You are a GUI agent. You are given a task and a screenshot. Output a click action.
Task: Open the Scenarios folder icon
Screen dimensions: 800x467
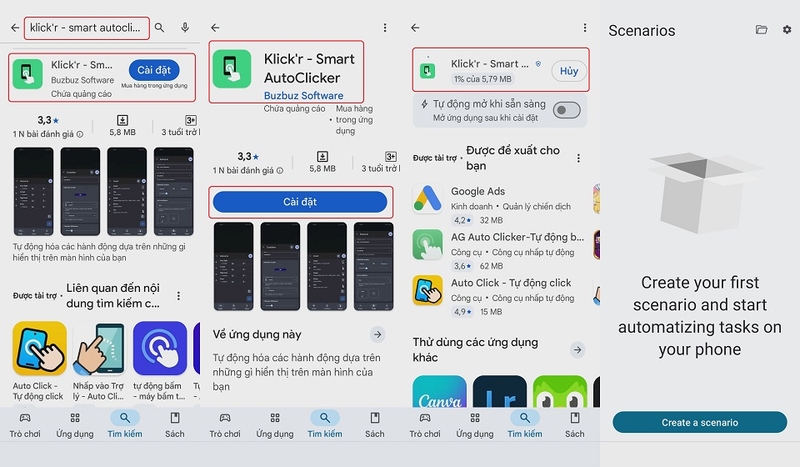pyautogui.click(x=761, y=30)
